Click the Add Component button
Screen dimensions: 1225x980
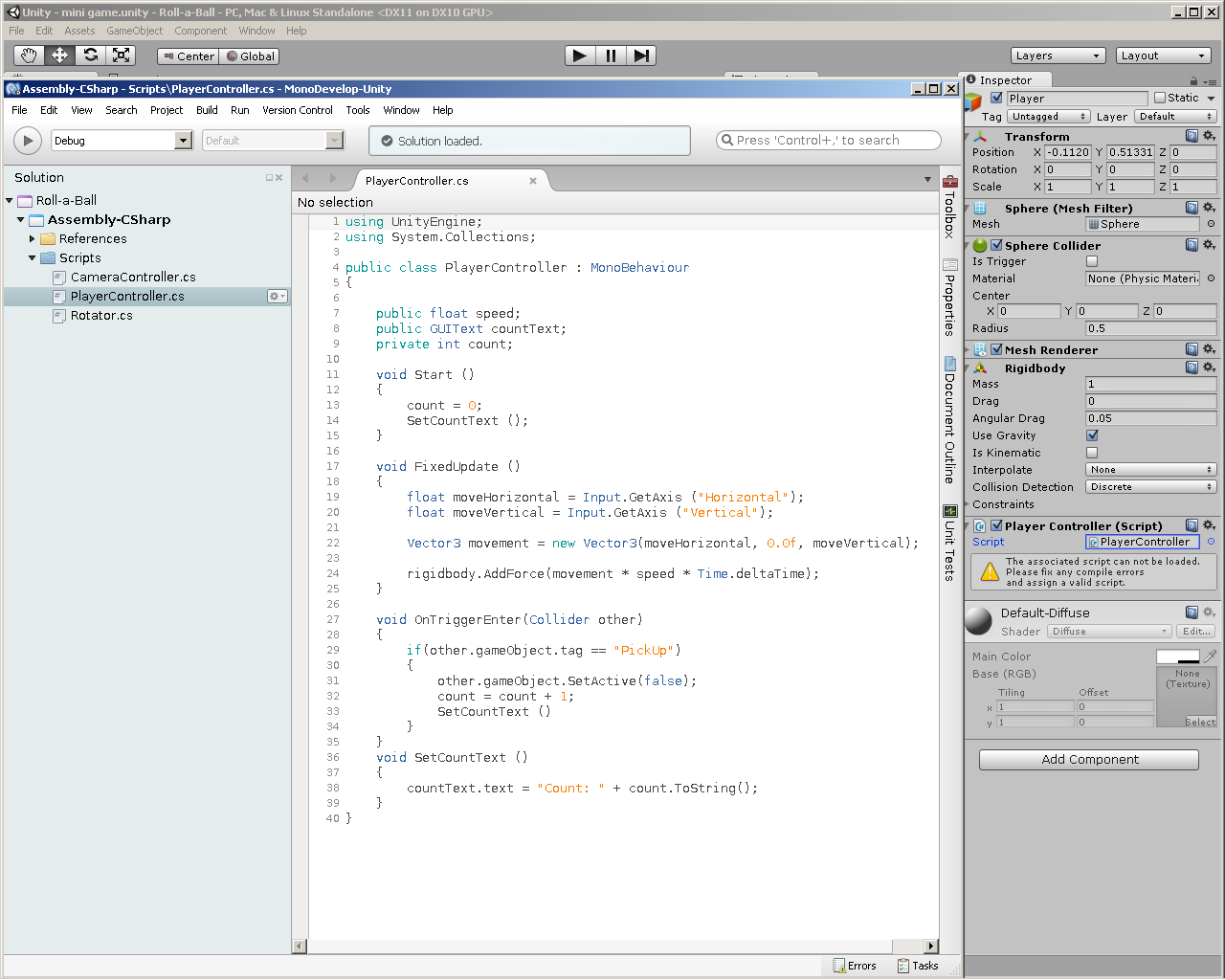[1089, 760]
